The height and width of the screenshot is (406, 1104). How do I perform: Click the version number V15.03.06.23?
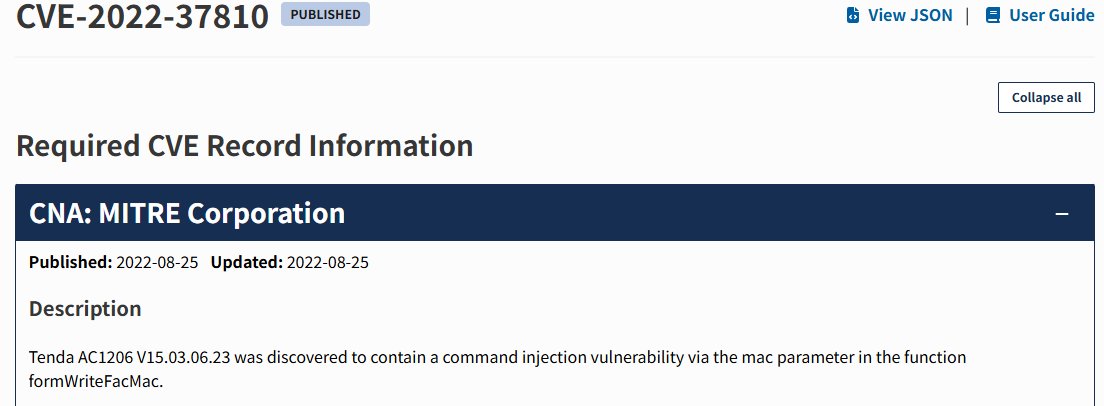pyautogui.click(x=183, y=357)
